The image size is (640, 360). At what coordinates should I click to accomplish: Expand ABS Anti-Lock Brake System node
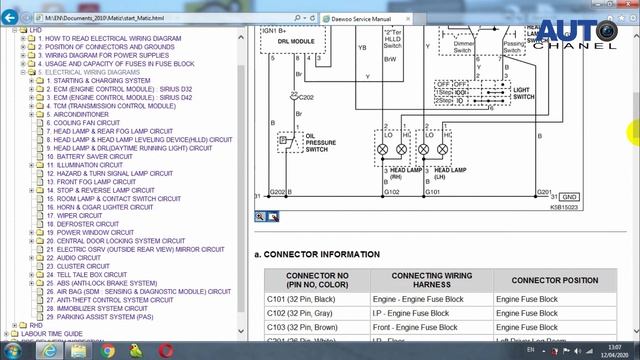[x=31, y=283]
